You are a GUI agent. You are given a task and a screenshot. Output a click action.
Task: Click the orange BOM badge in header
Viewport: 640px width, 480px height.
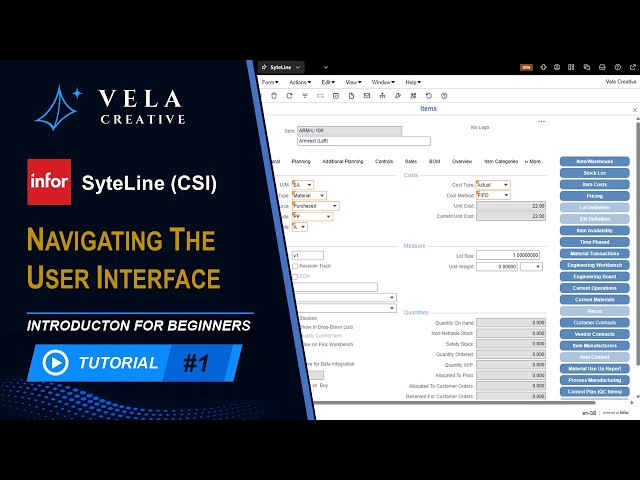point(527,67)
